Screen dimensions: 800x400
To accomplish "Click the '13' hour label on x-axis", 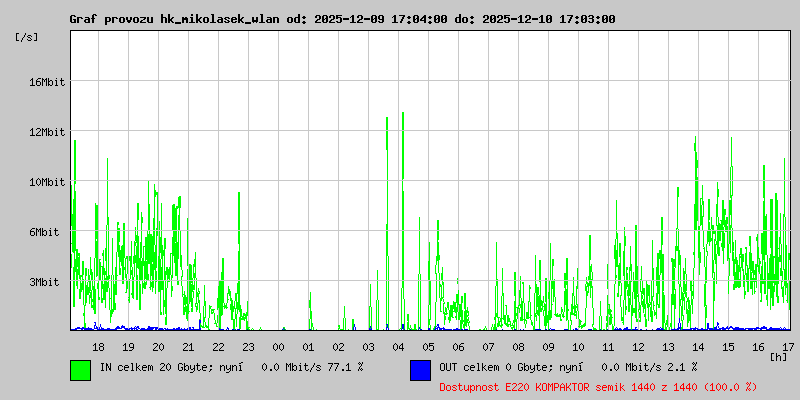I will point(668,347).
